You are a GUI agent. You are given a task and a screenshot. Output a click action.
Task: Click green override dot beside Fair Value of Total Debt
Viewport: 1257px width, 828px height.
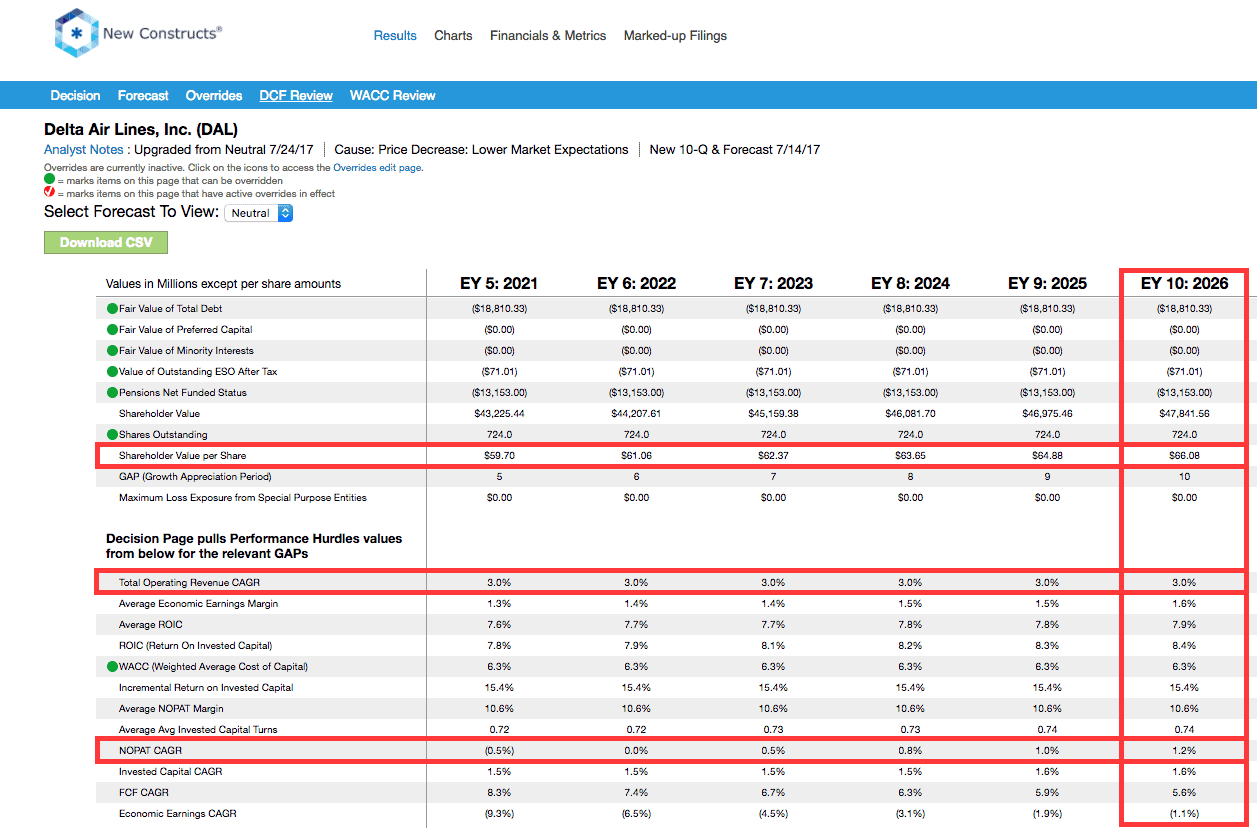(x=112, y=308)
